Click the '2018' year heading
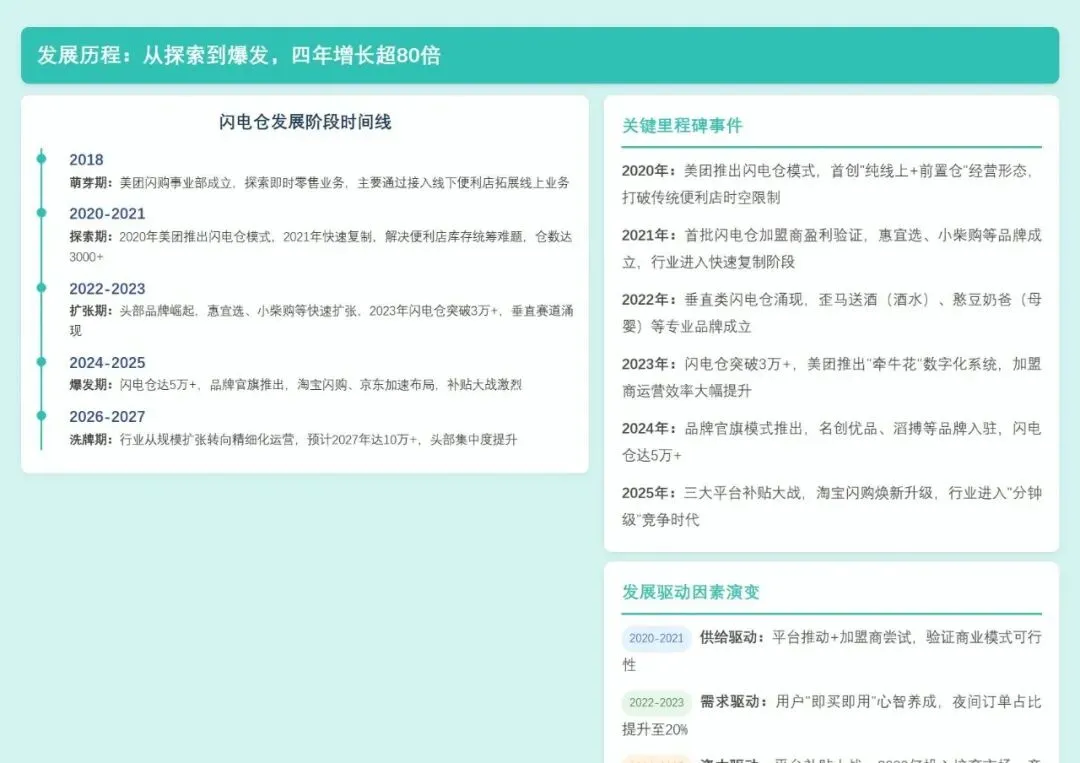 coord(86,160)
